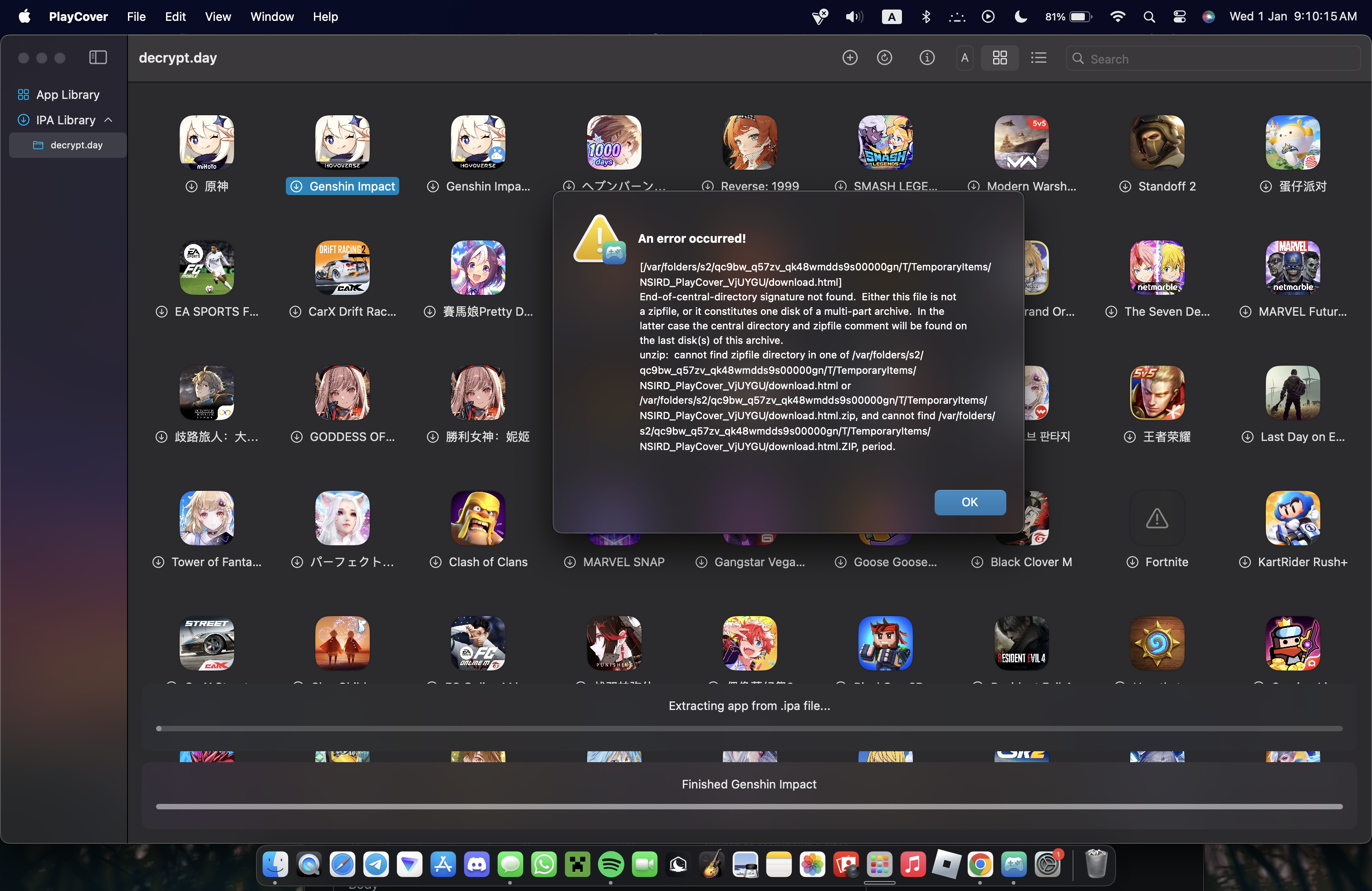Select Last Day on Earth app icon
The image size is (1372, 891).
click(x=1293, y=393)
